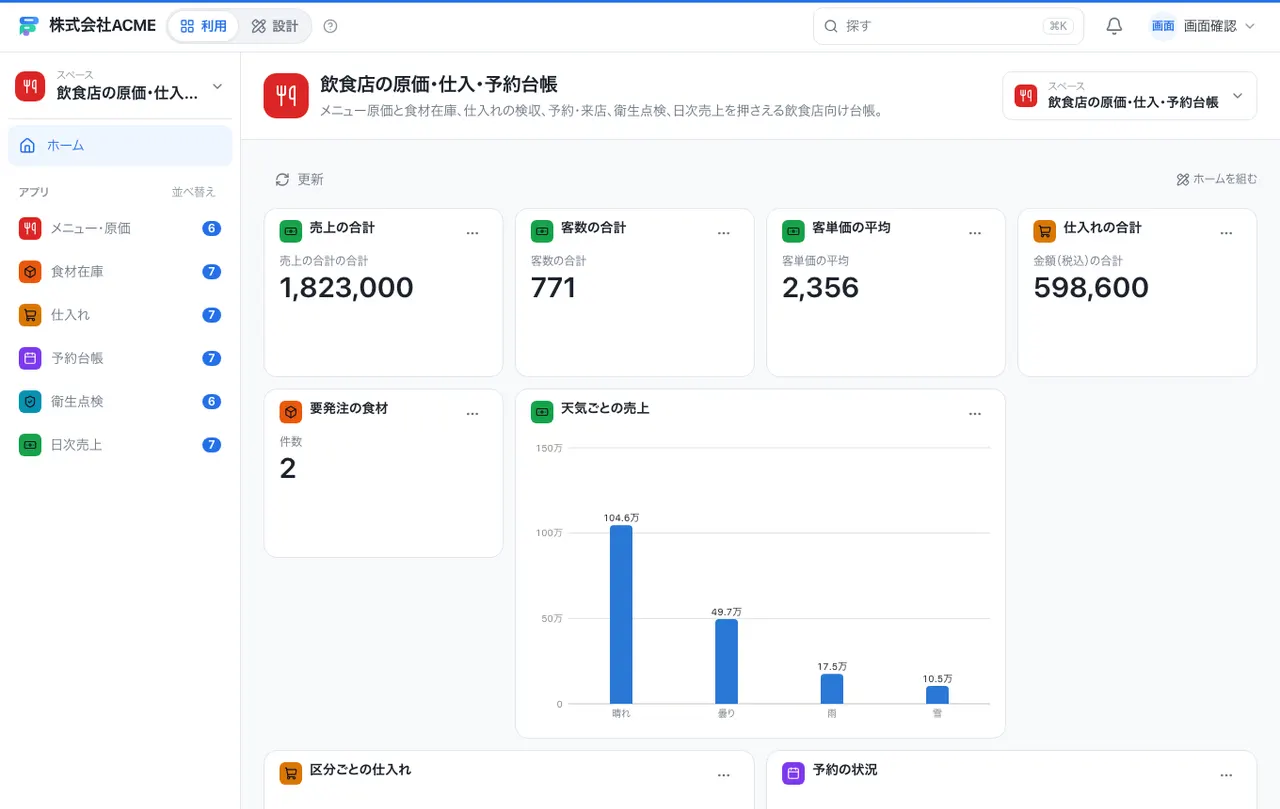Click the 日次売上 cash icon in sidebar
Screen dimensions: 1280x809
pyautogui.click(x=30, y=445)
